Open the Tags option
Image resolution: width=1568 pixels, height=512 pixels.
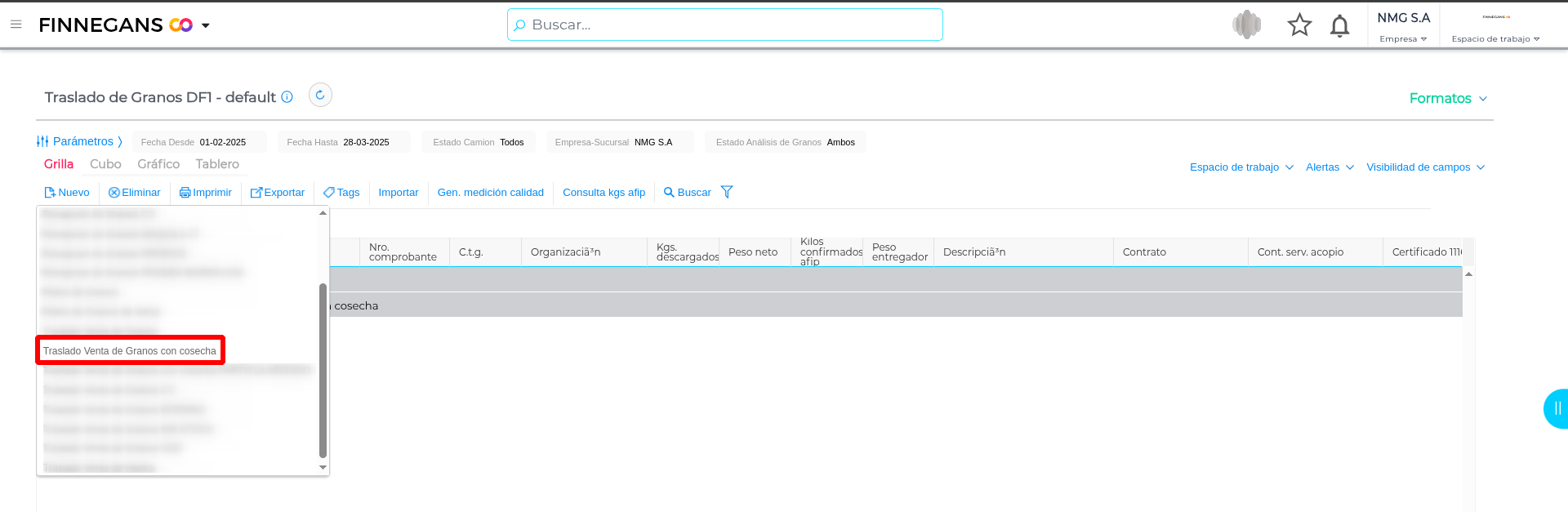pyautogui.click(x=341, y=193)
